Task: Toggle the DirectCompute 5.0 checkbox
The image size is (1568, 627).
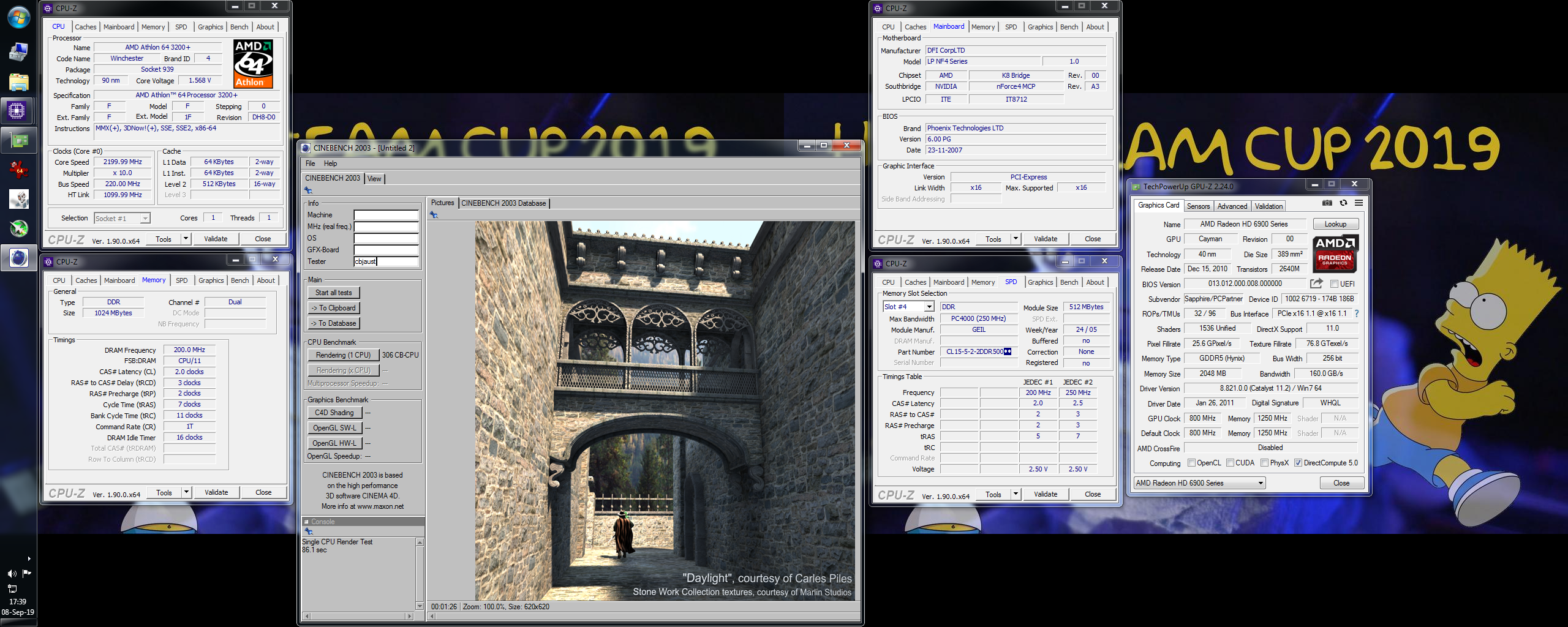Action: (x=1298, y=463)
